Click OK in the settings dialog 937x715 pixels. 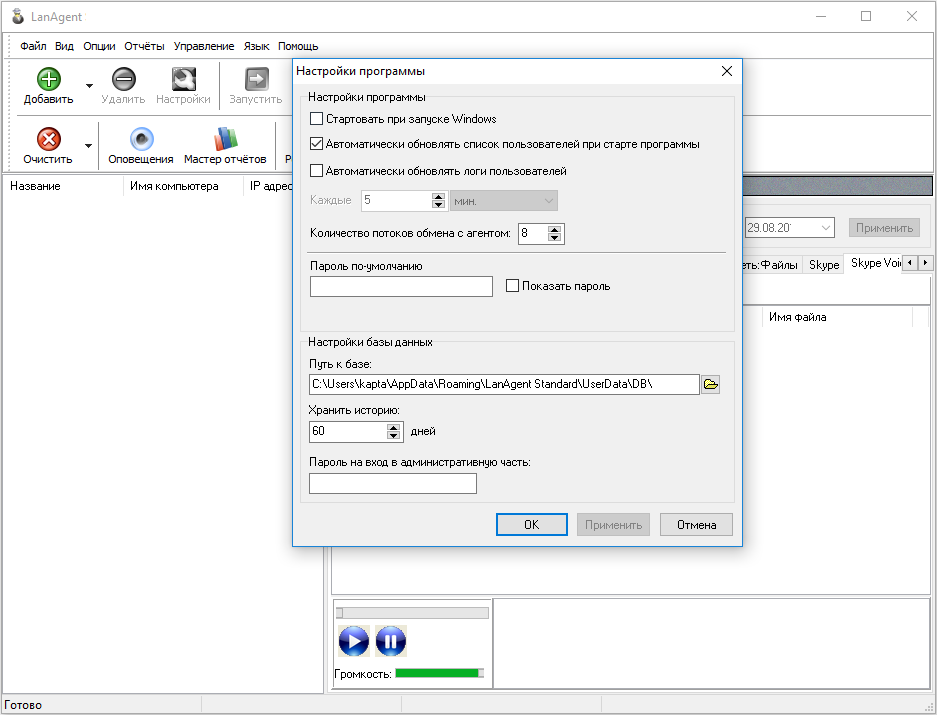[531, 525]
